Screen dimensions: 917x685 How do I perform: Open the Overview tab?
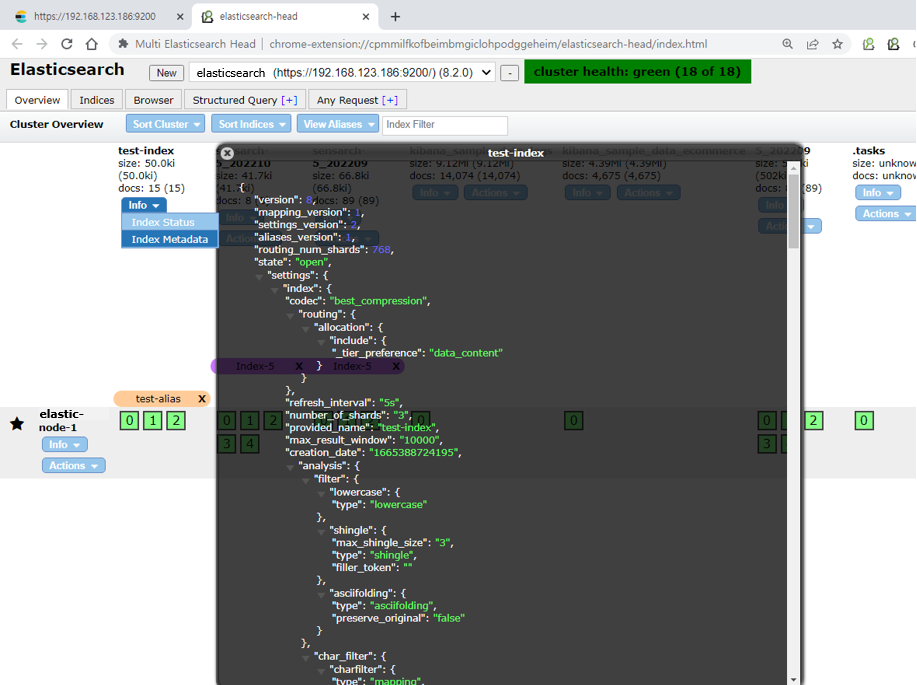tap(37, 100)
